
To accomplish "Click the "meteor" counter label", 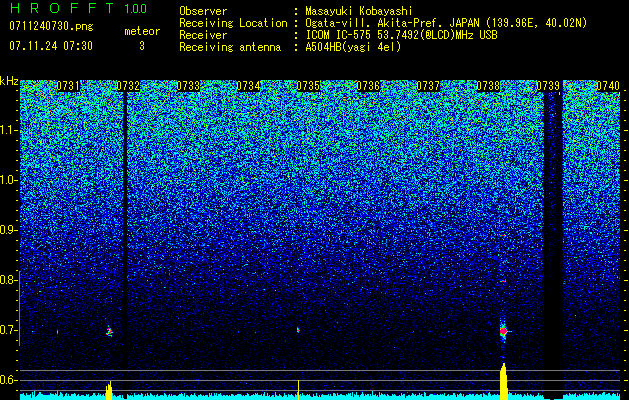I will (x=142, y=31).
